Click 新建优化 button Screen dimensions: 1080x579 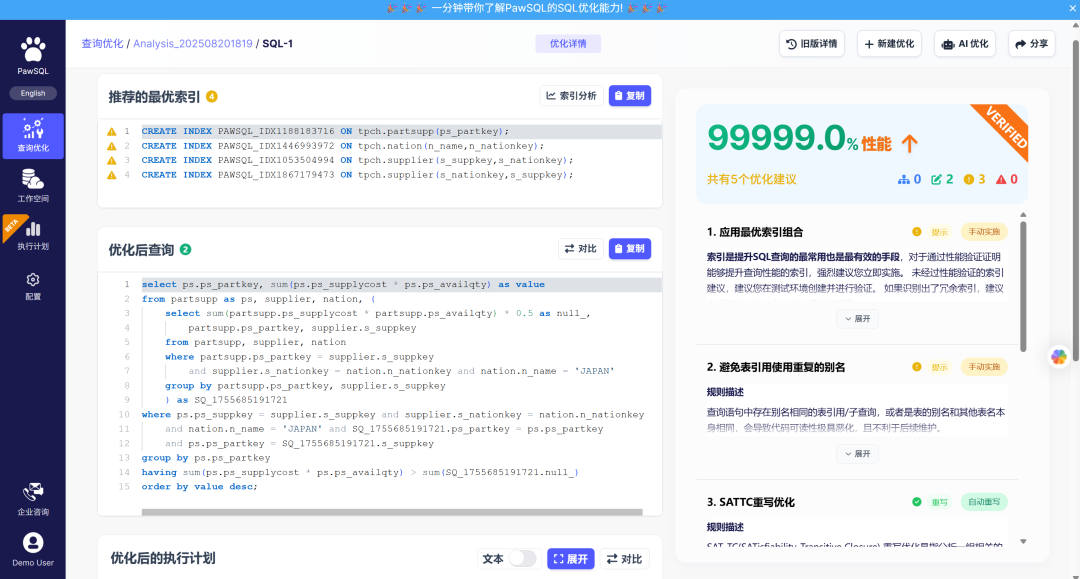click(x=889, y=43)
